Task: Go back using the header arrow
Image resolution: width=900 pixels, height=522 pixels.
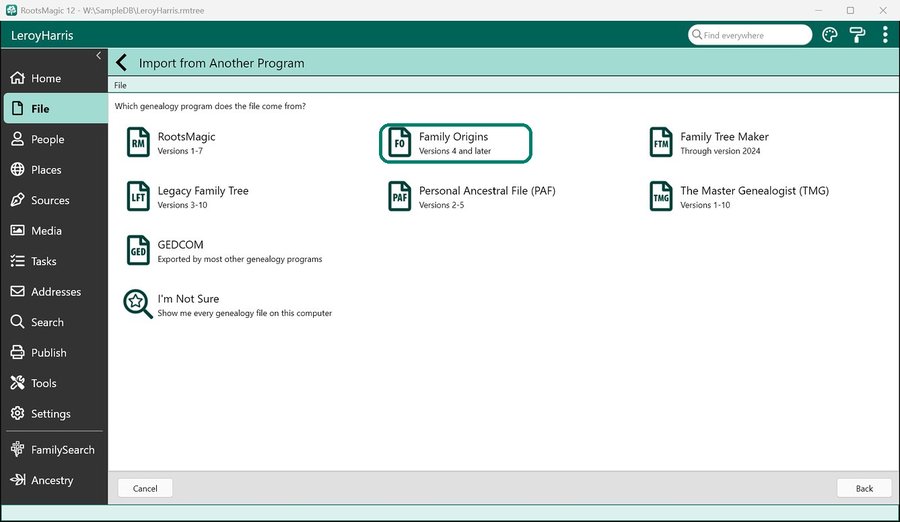Action: 121,63
